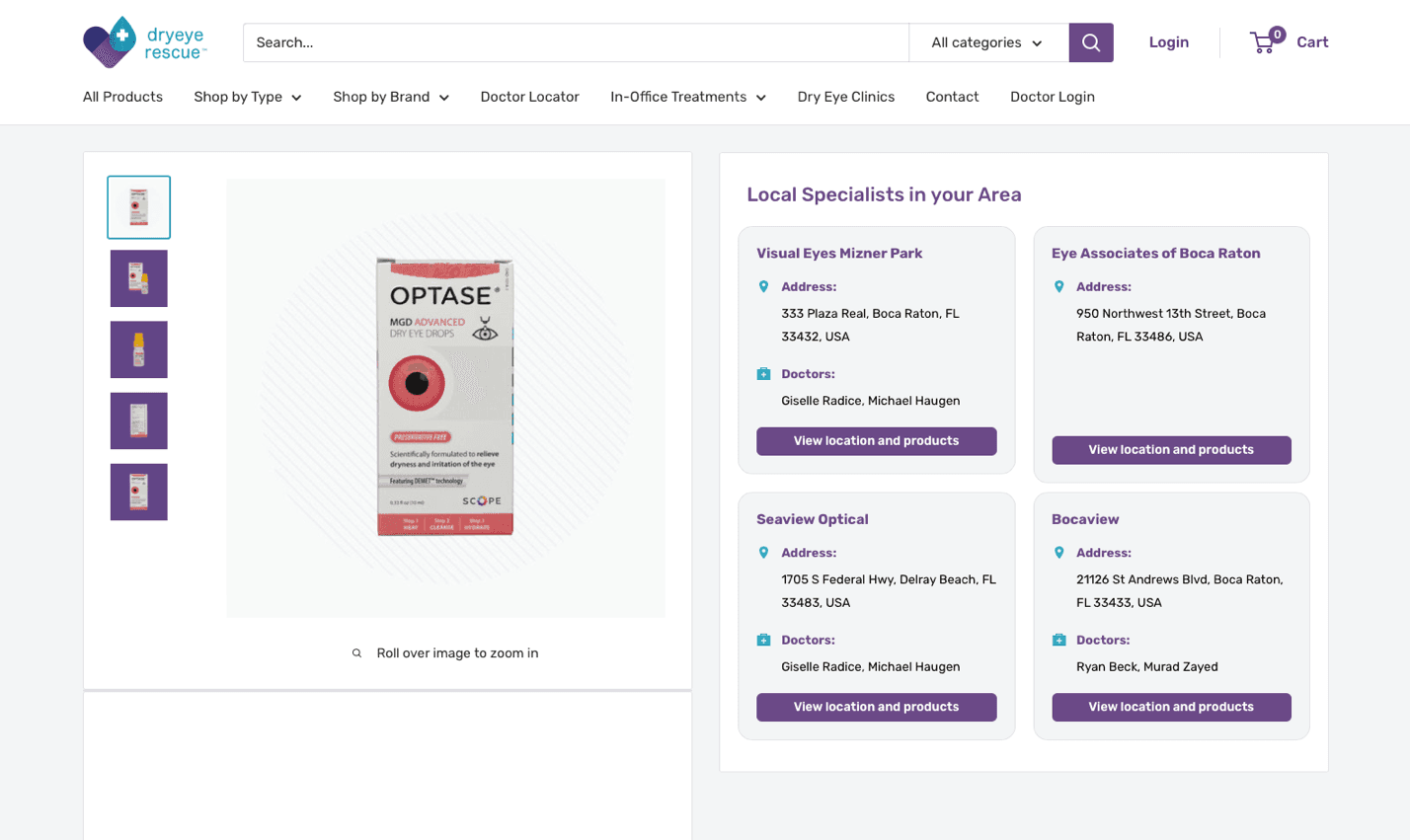1410x840 pixels.
Task: Click Giselle Radice, Michael Haugen under Visual Eyes Mizner Park
Action: point(871,401)
